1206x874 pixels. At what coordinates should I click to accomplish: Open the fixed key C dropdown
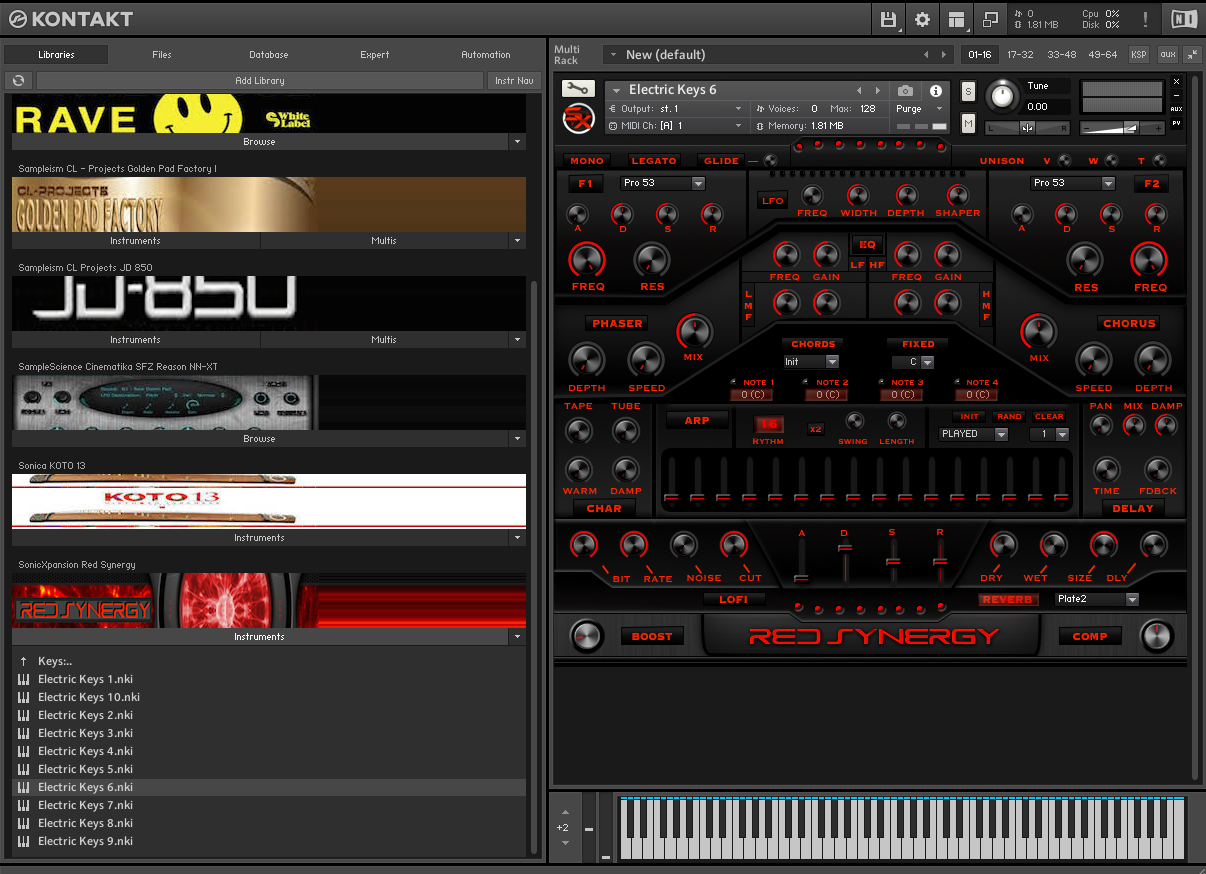(914, 362)
